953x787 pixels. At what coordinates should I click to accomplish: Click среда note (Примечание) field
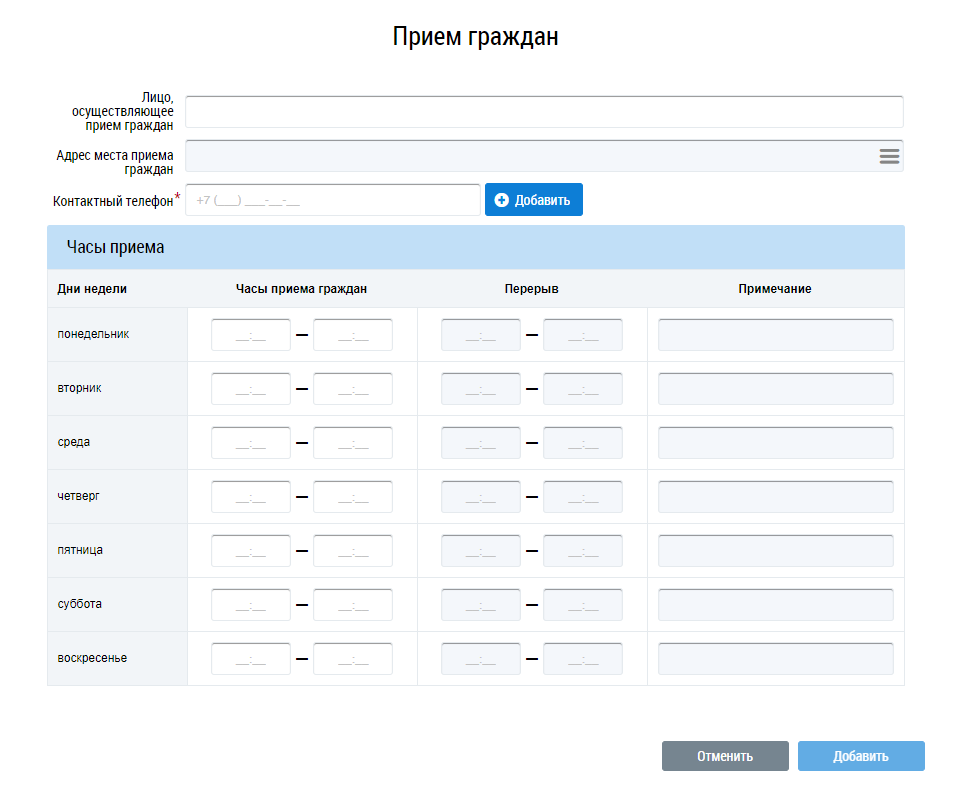(x=775, y=443)
